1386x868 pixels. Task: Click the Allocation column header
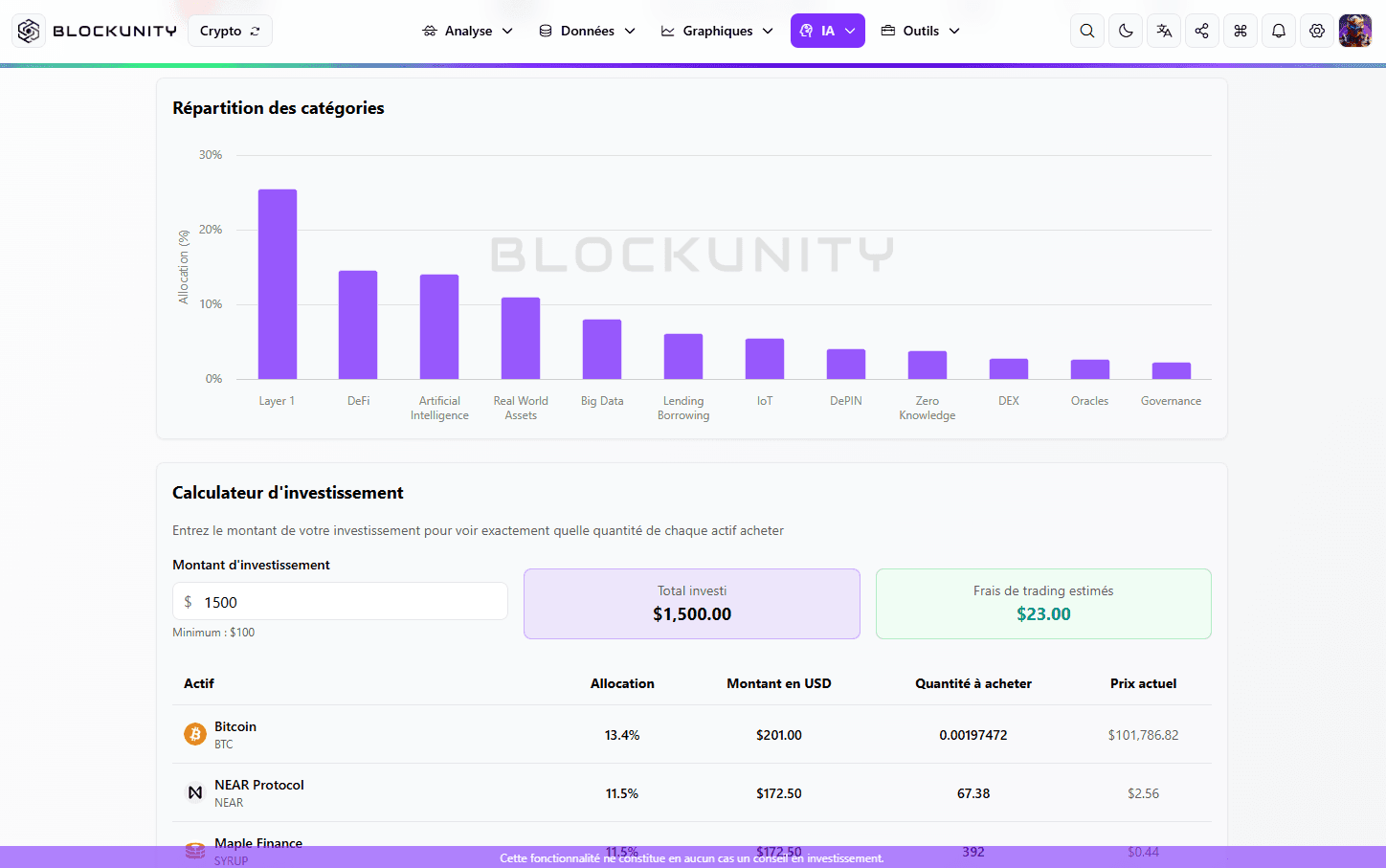point(622,683)
